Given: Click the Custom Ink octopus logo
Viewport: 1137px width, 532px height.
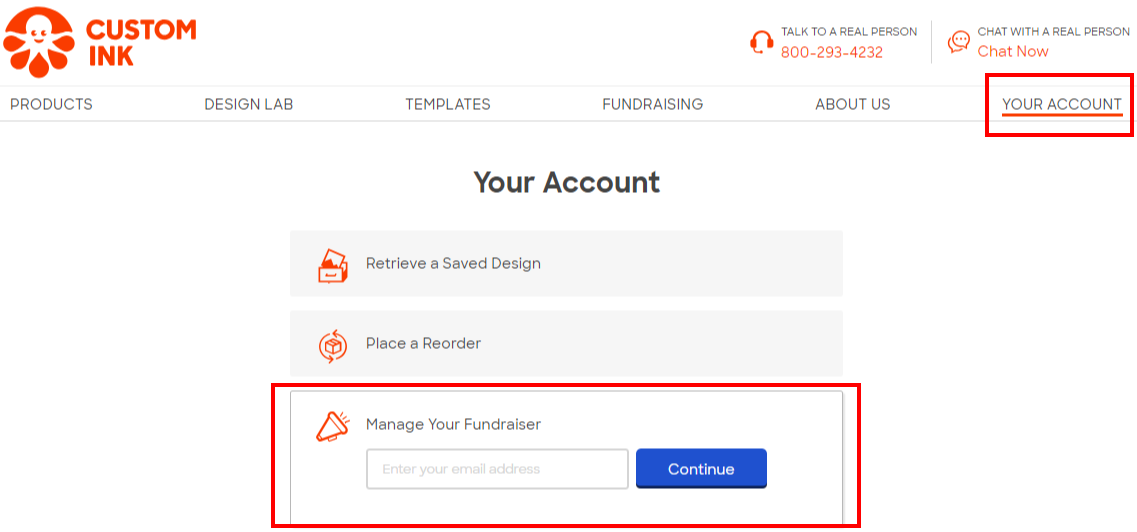Looking at the screenshot, I should pyautogui.click(x=38, y=42).
